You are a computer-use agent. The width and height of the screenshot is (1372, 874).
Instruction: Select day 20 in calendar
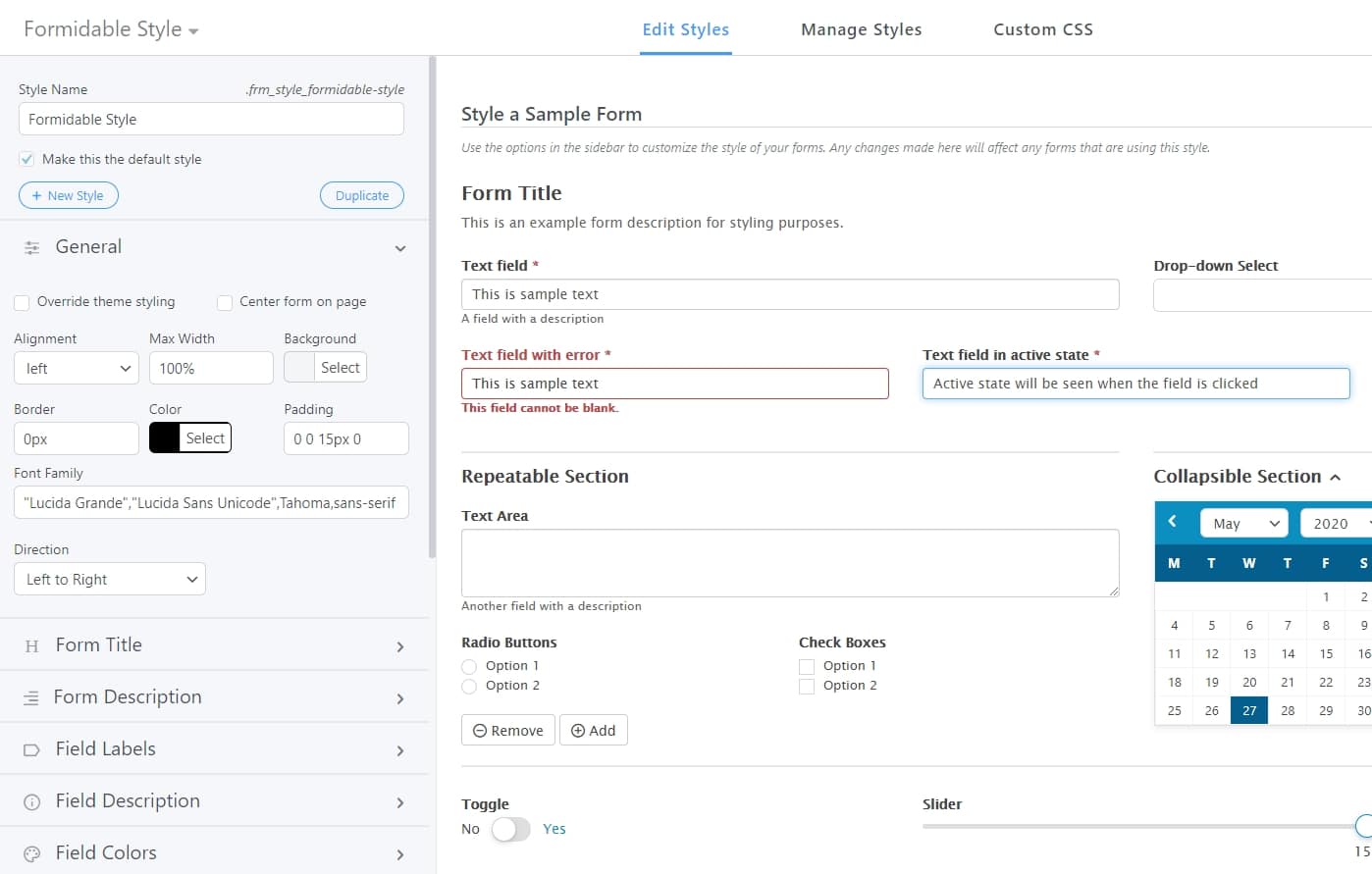1249,683
